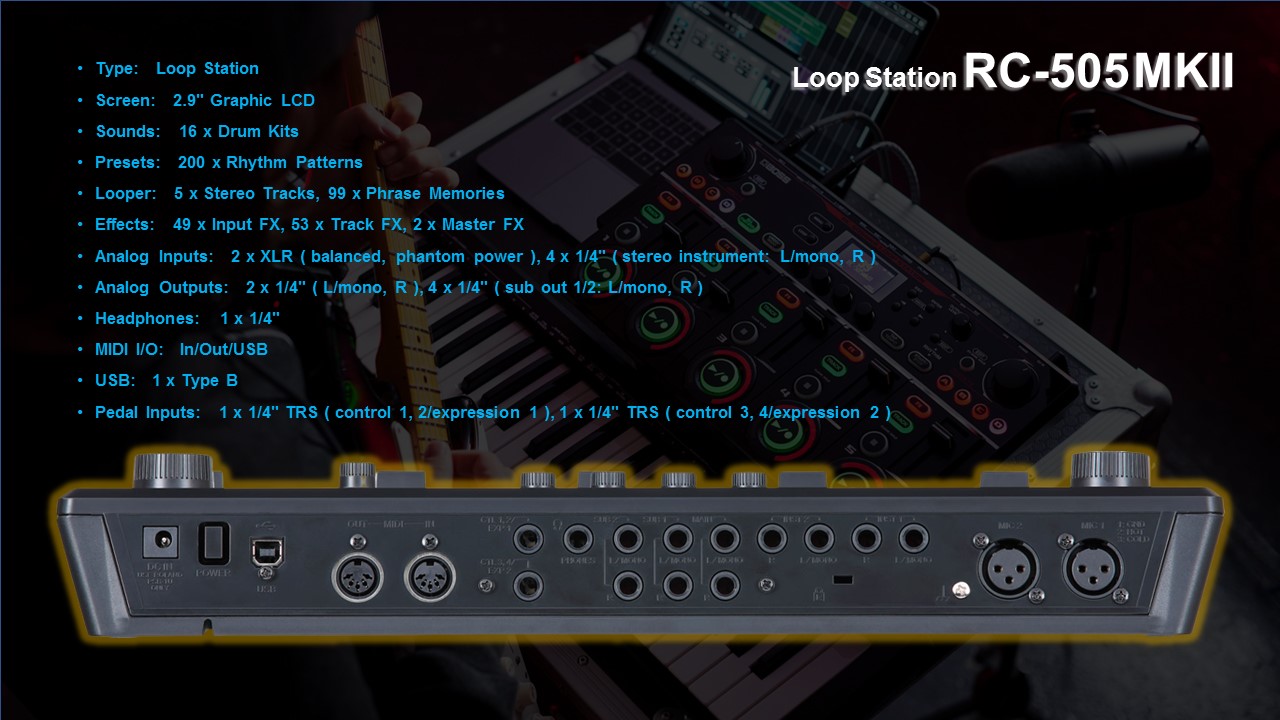Image resolution: width=1280 pixels, height=720 pixels.
Task: Click the SUB 1 R output jack
Action: click(x=678, y=586)
